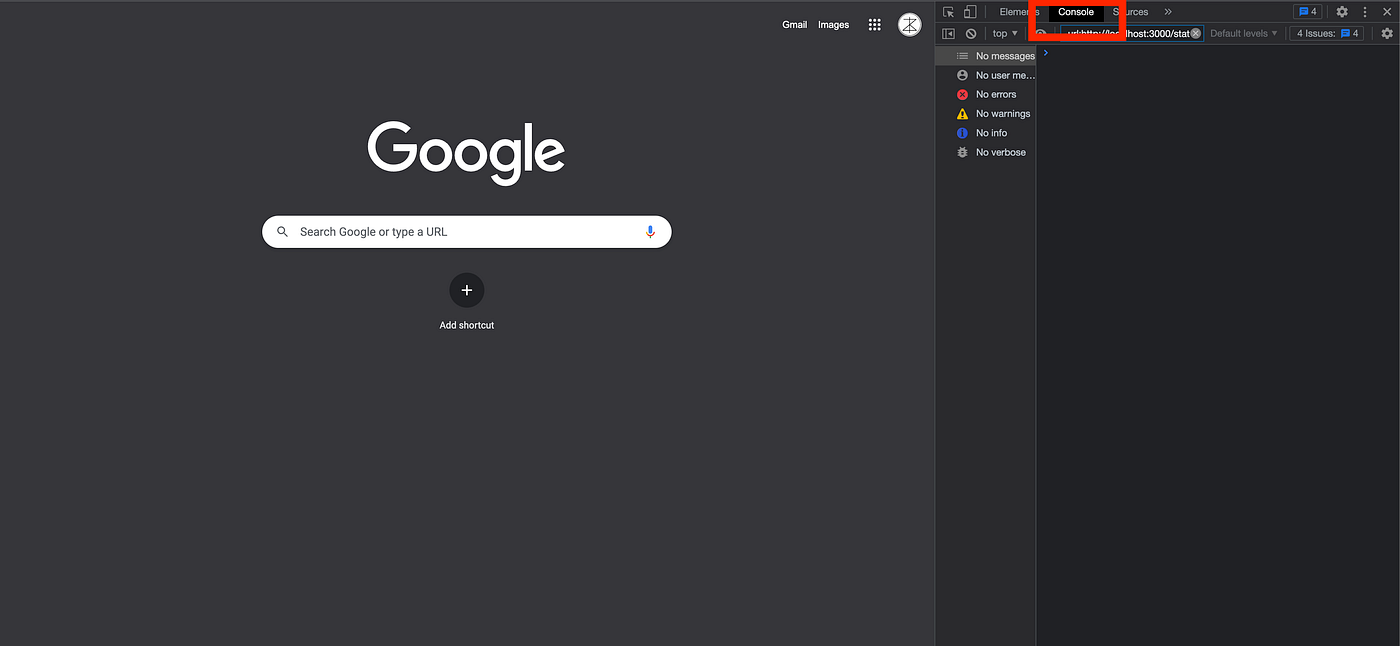Open DevTools settings gear in top bar
Image resolution: width=1400 pixels, height=646 pixels.
(1342, 12)
